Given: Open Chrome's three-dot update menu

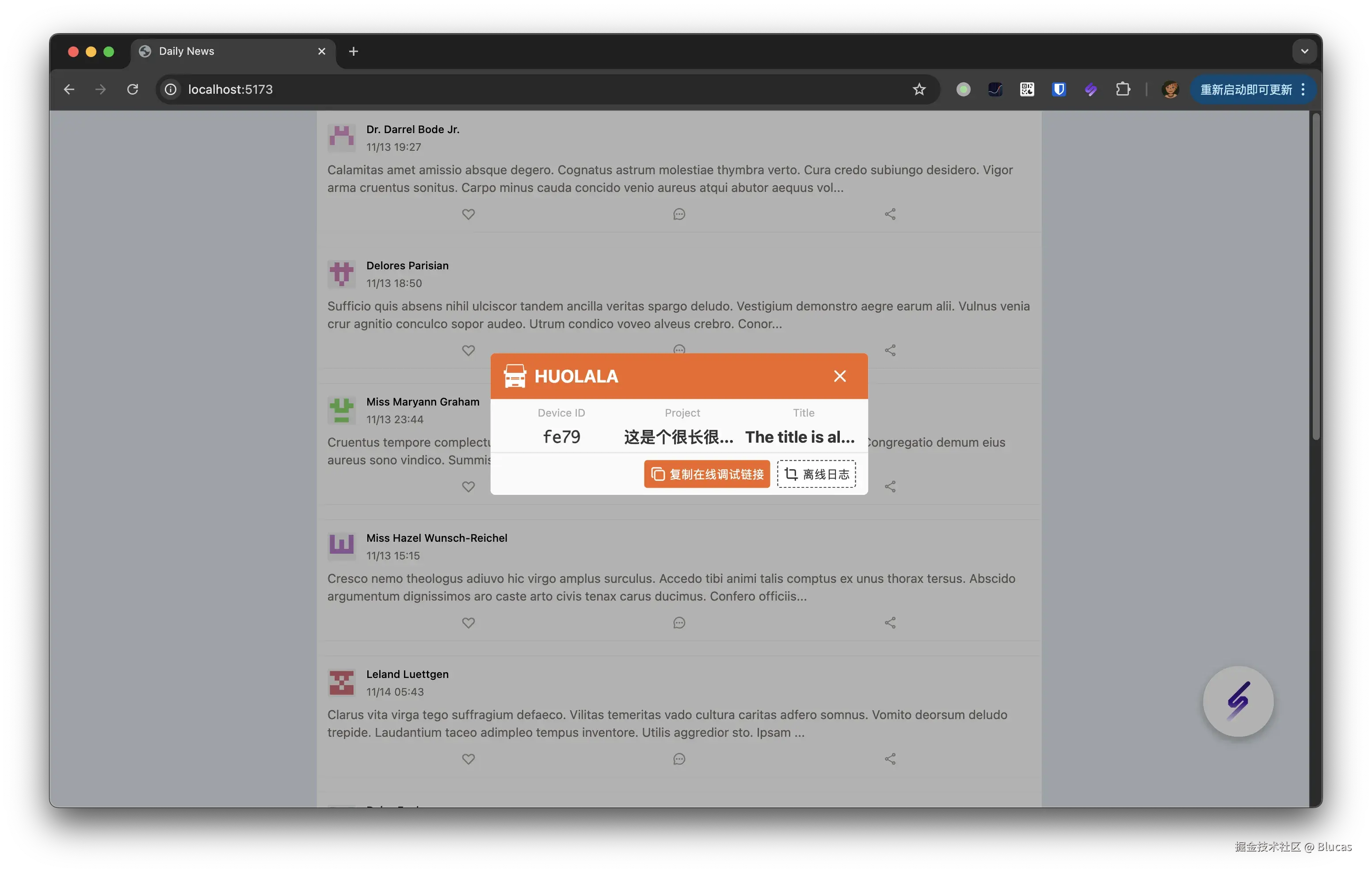Looking at the screenshot, I should [x=1303, y=89].
